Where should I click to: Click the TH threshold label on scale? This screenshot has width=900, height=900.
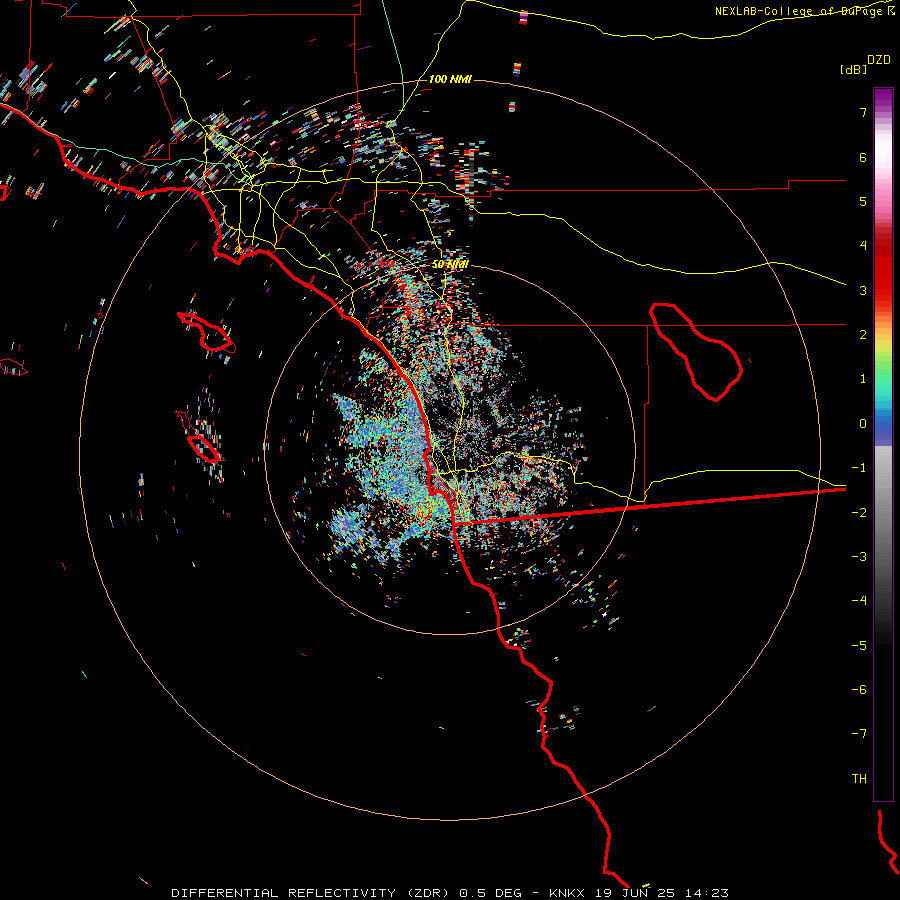[x=859, y=778]
